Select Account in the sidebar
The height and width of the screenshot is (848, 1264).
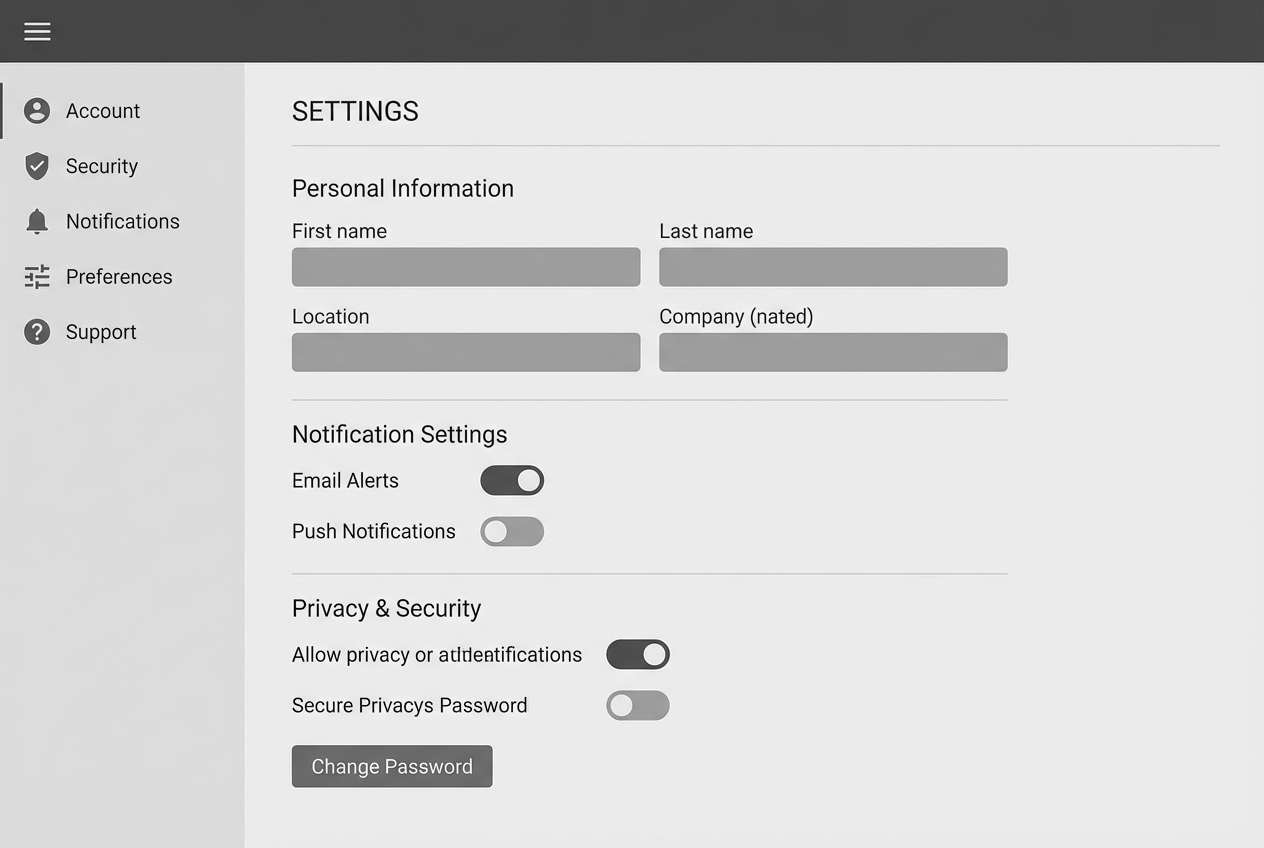pos(103,110)
